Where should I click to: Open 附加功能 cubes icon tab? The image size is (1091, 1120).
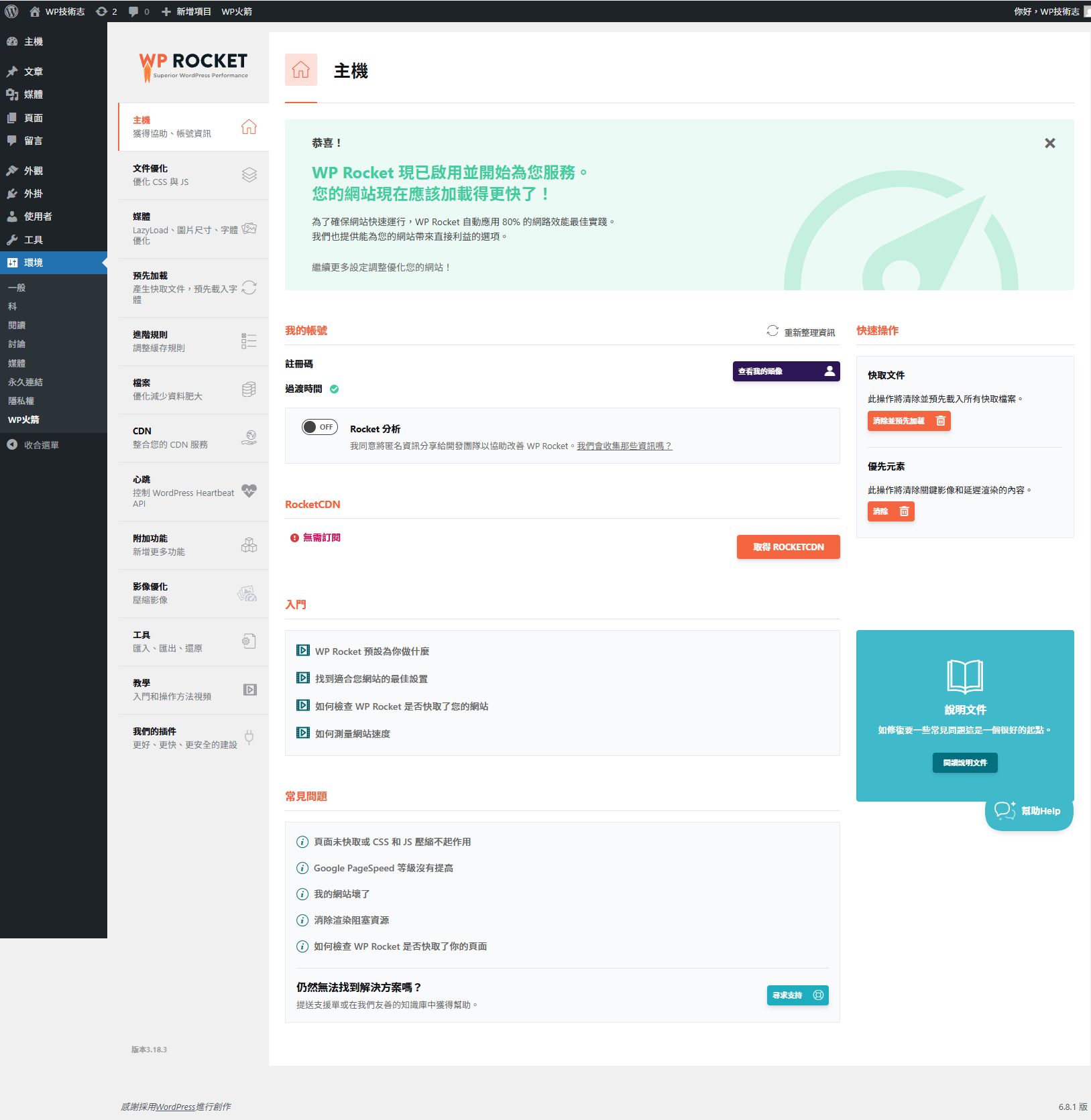(x=249, y=545)
